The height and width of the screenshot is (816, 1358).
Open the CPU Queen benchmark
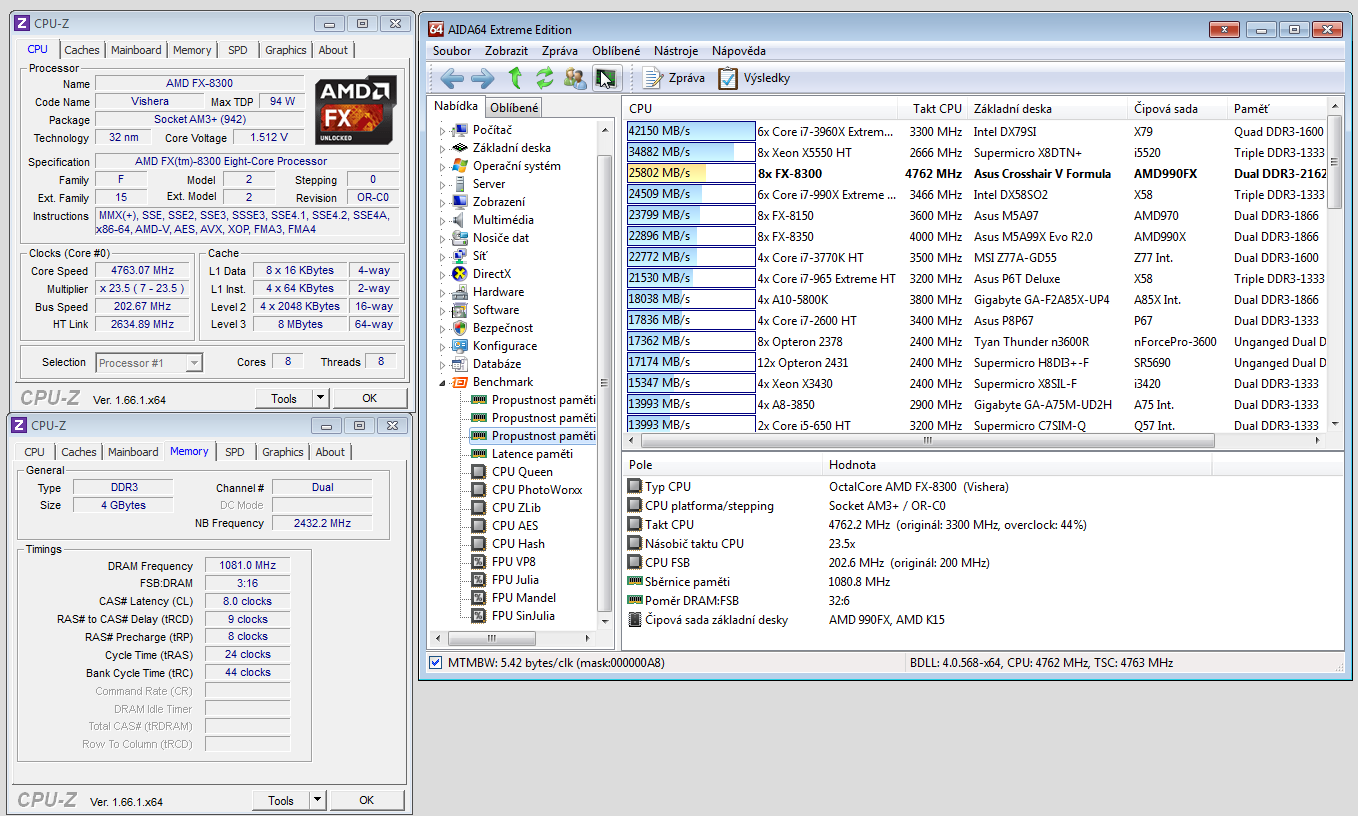(522, 472)
